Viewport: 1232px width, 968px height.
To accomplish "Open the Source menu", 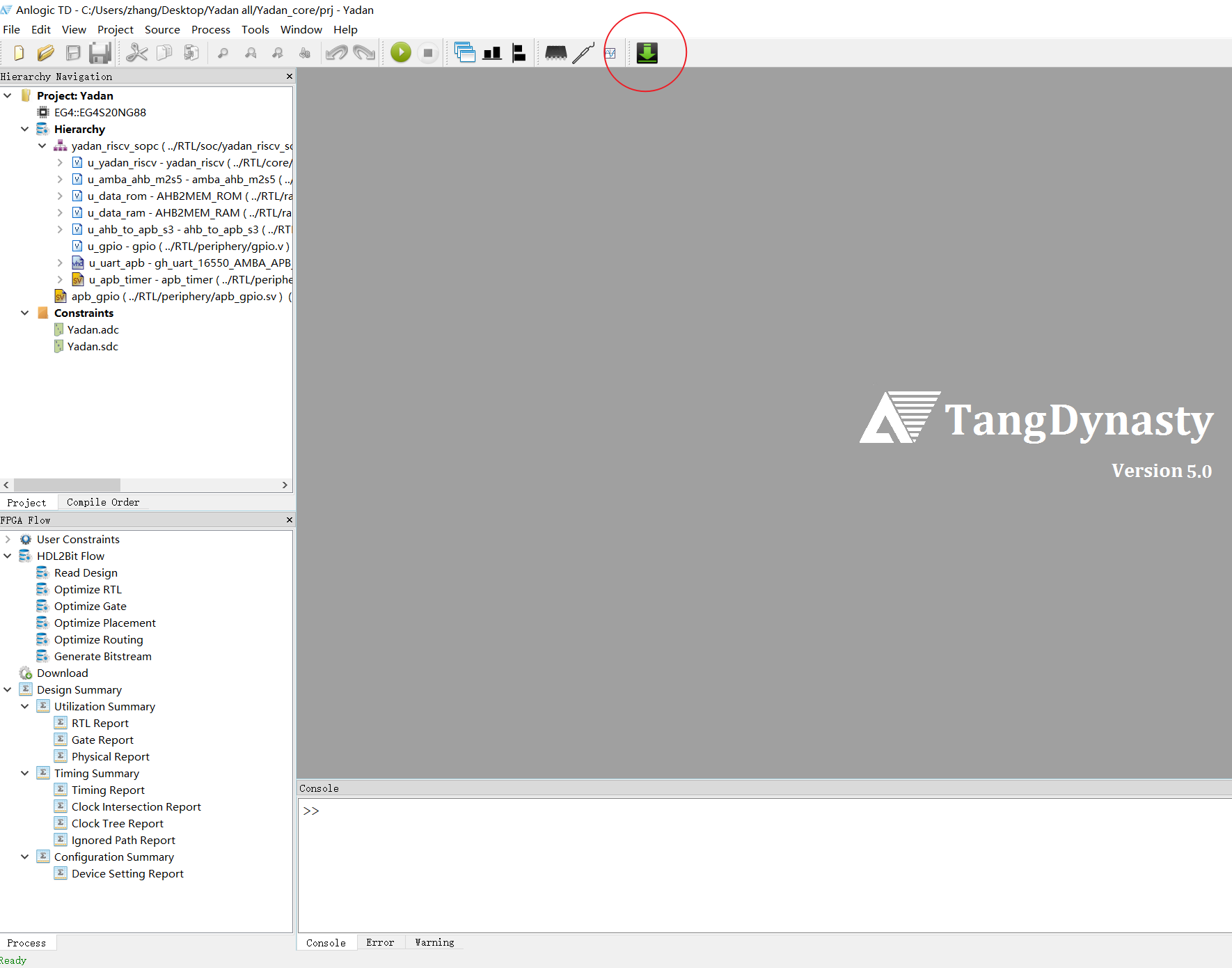I will click(162, 29).
